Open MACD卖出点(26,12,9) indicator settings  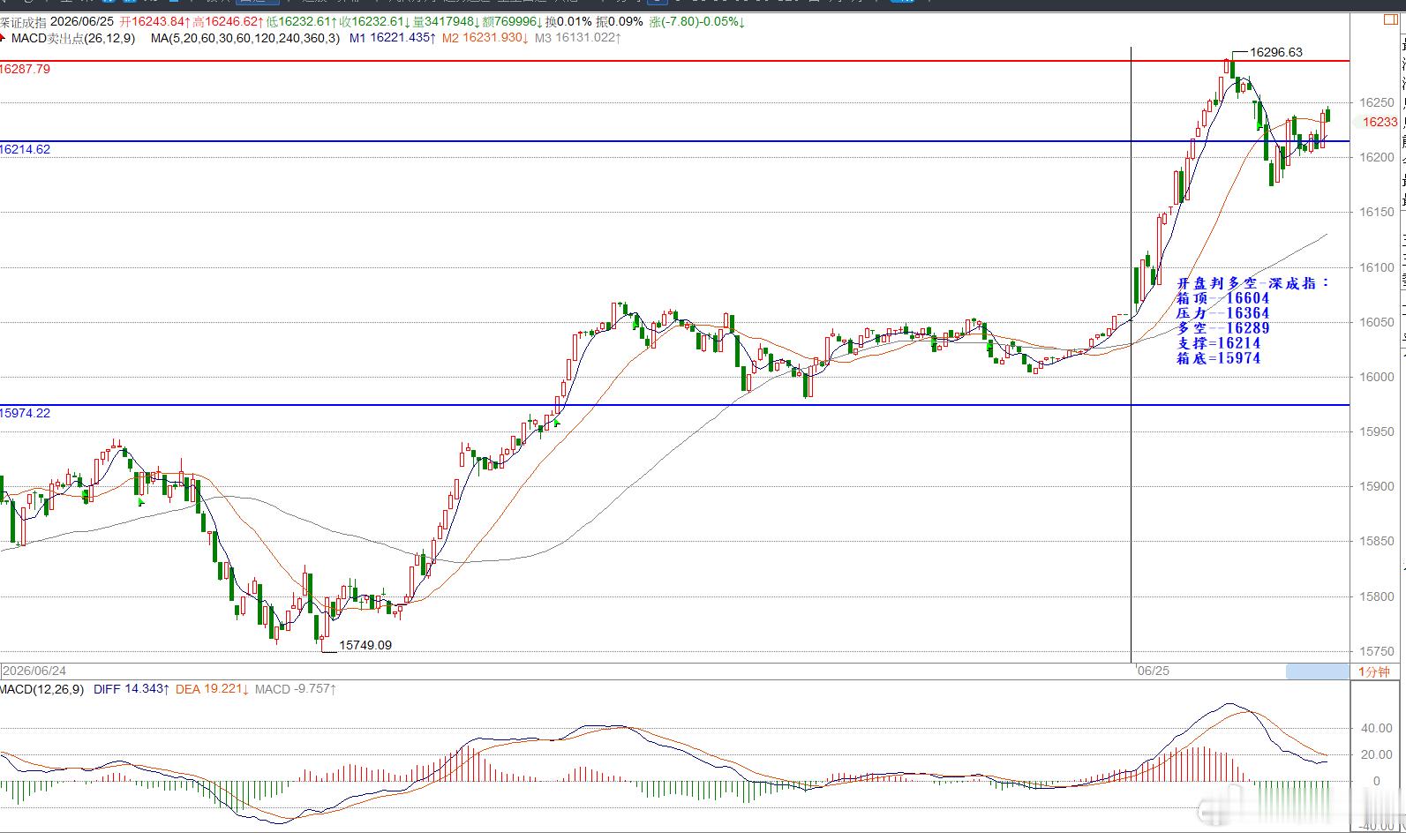coord(73,38)
